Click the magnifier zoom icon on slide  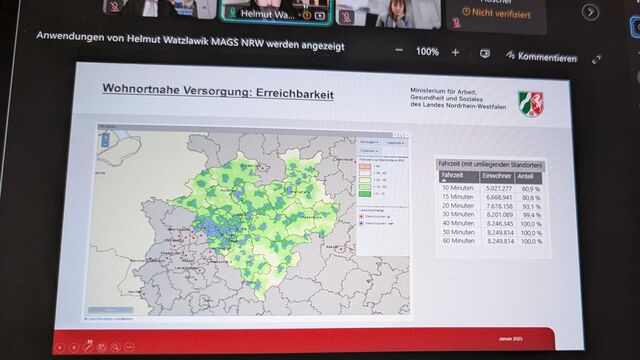point(116,347)
